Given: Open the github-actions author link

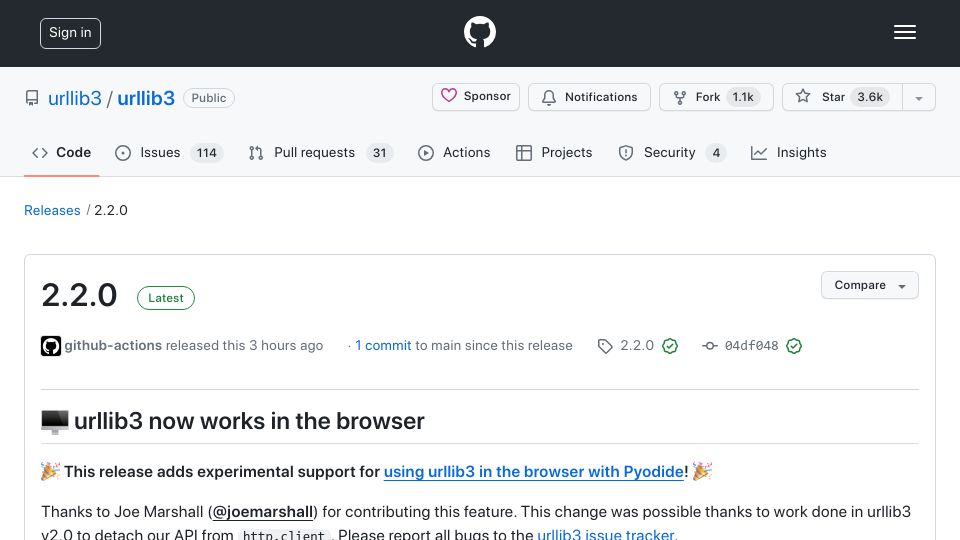Looking at the screenshot, I should pos(113,345).
